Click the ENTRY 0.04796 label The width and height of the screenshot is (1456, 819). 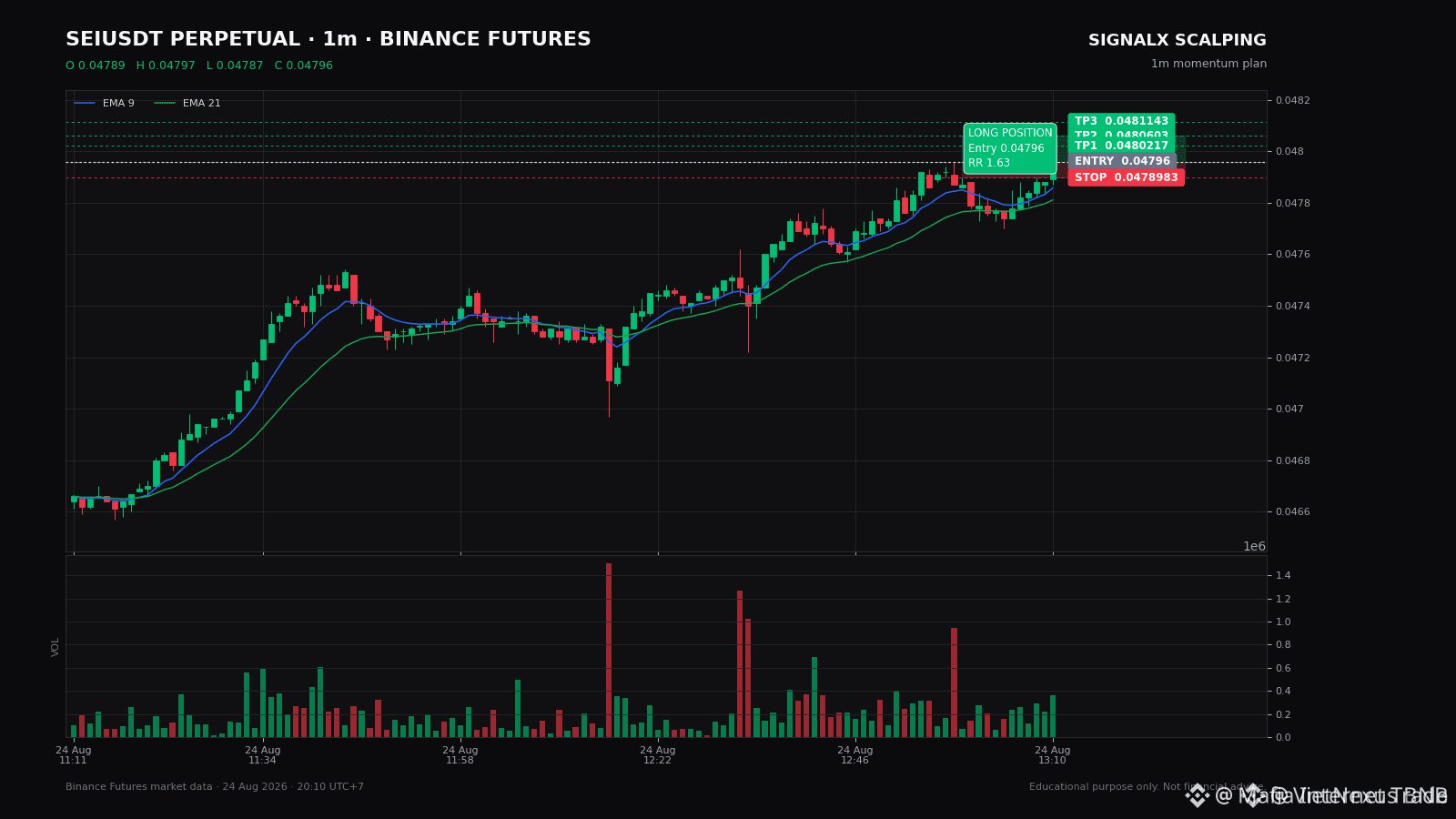click(1122, 161)
